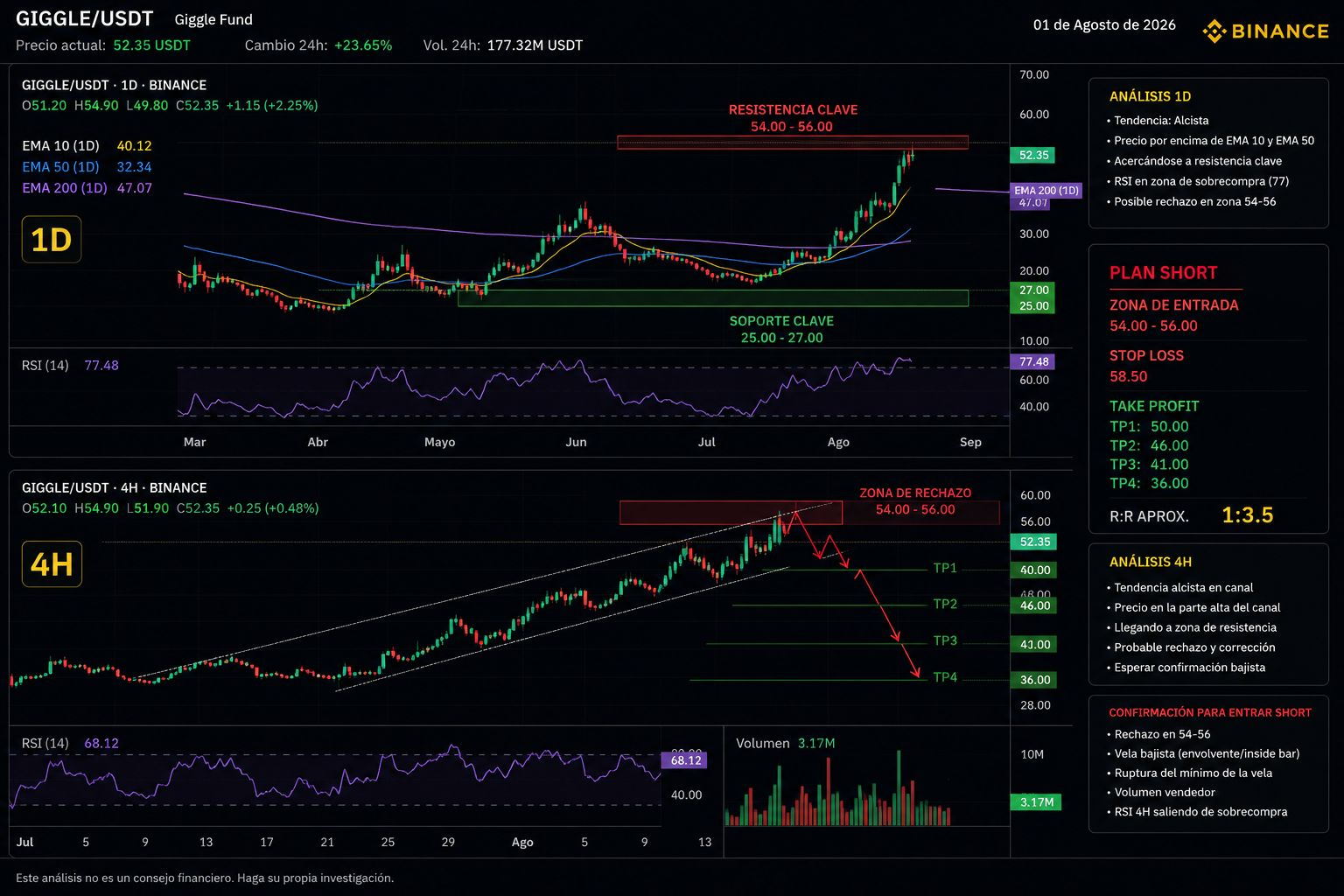Click the Tendencia: Alcista bullet

pos(1158,121)
